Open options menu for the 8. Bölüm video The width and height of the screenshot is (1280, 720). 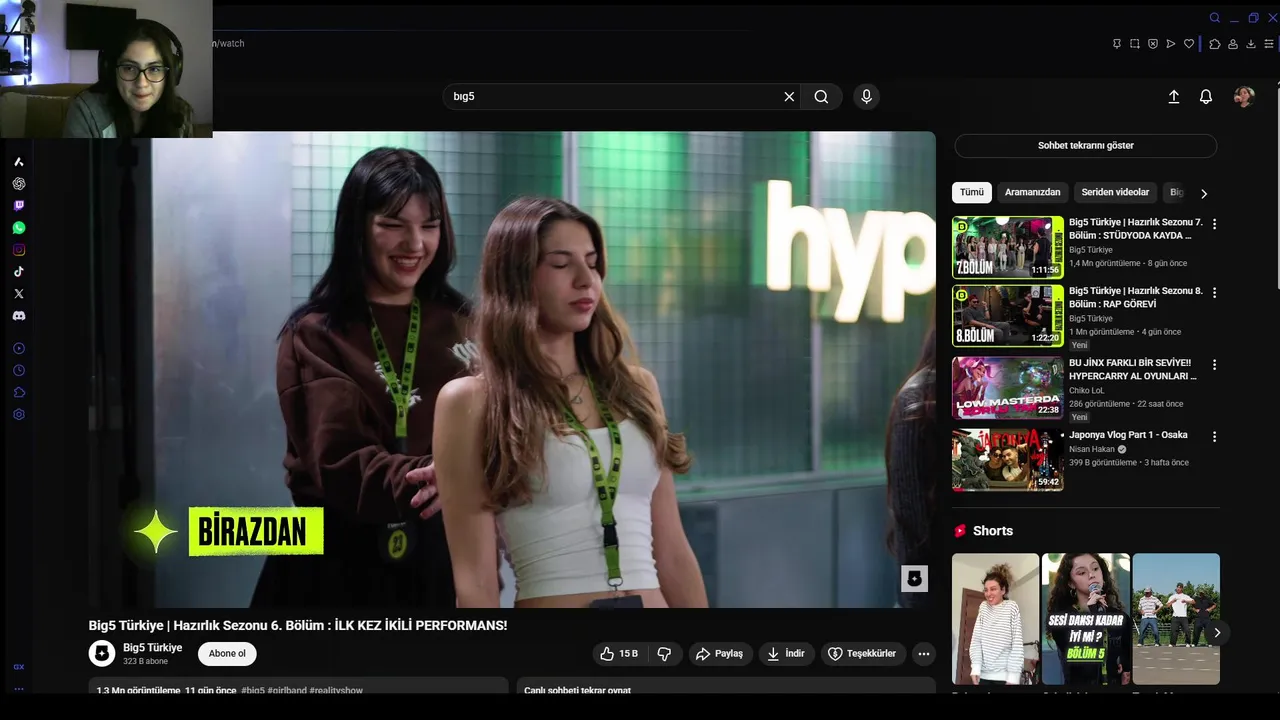(x=1214, y=293)
